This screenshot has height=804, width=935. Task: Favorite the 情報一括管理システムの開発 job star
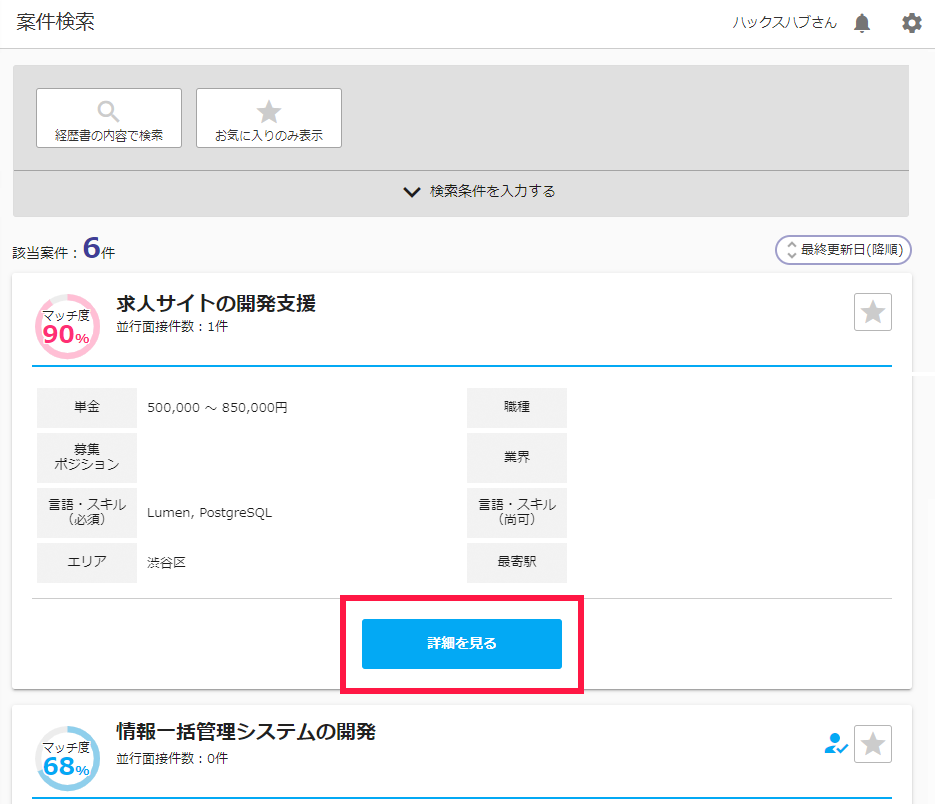pyautogui.click(x=872, y=744)
